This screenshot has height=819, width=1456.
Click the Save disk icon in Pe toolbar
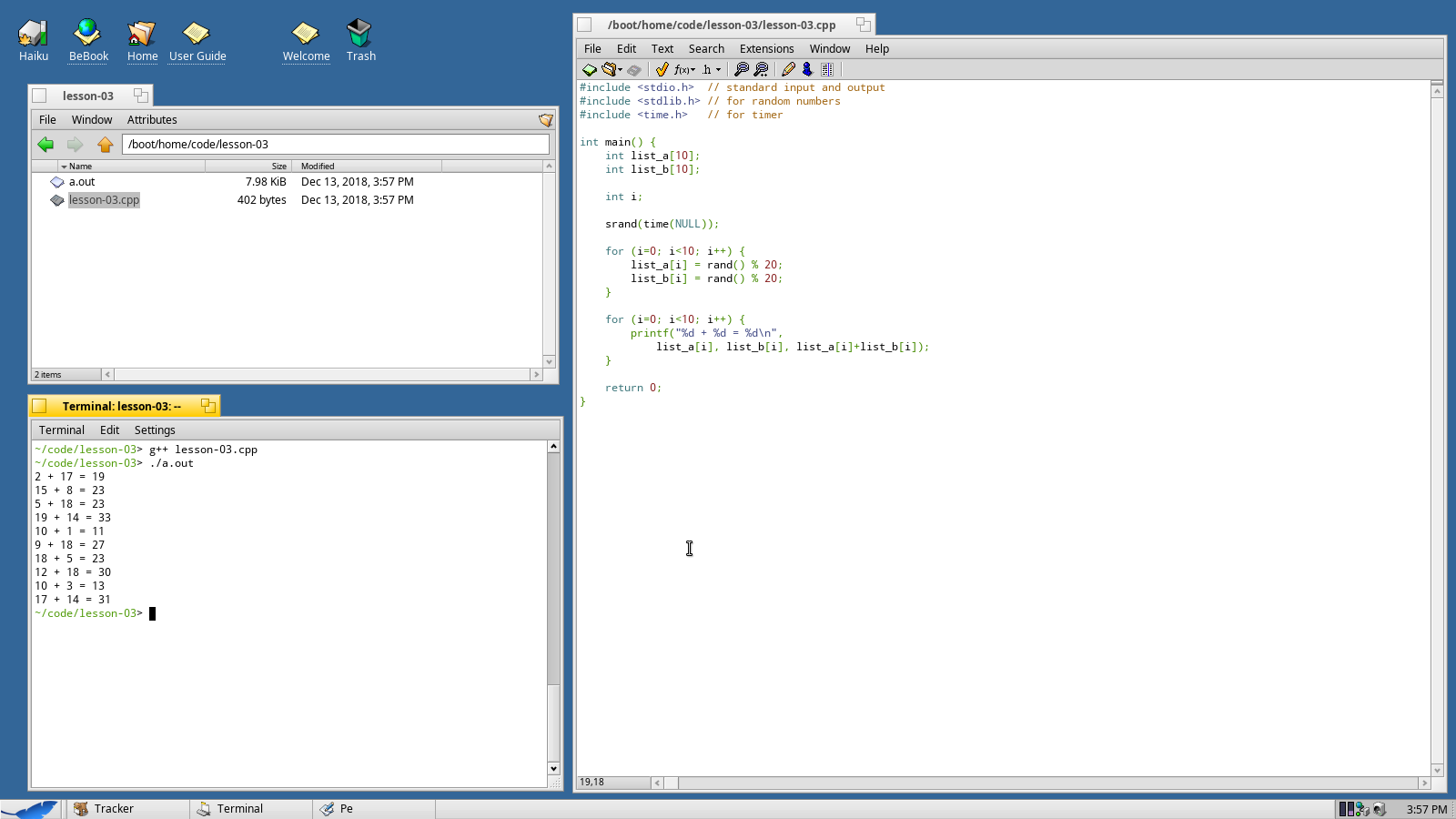coord(634,69)
